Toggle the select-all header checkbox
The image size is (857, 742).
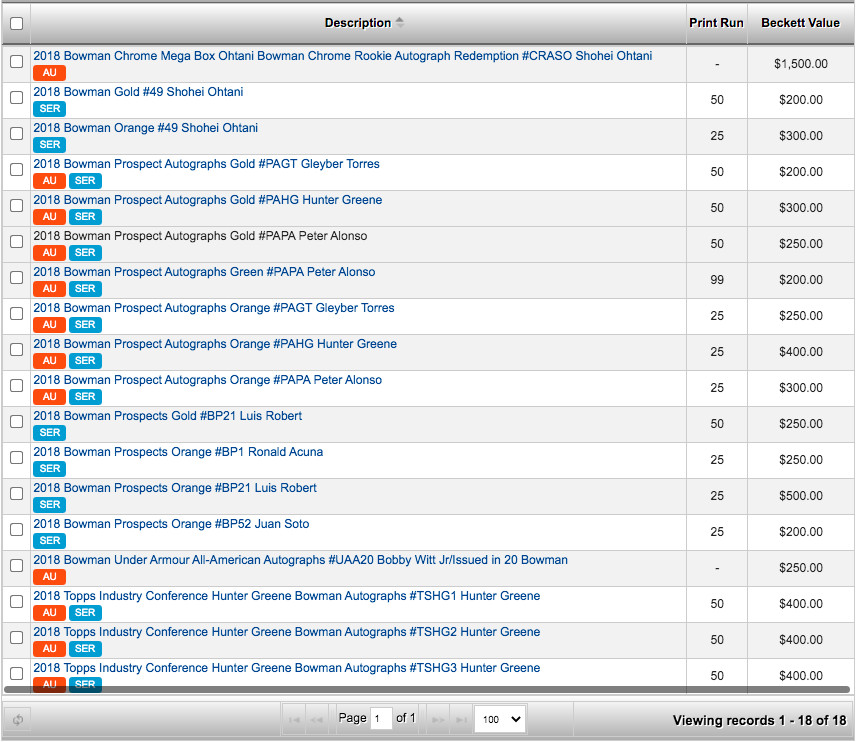click(16, 23)
